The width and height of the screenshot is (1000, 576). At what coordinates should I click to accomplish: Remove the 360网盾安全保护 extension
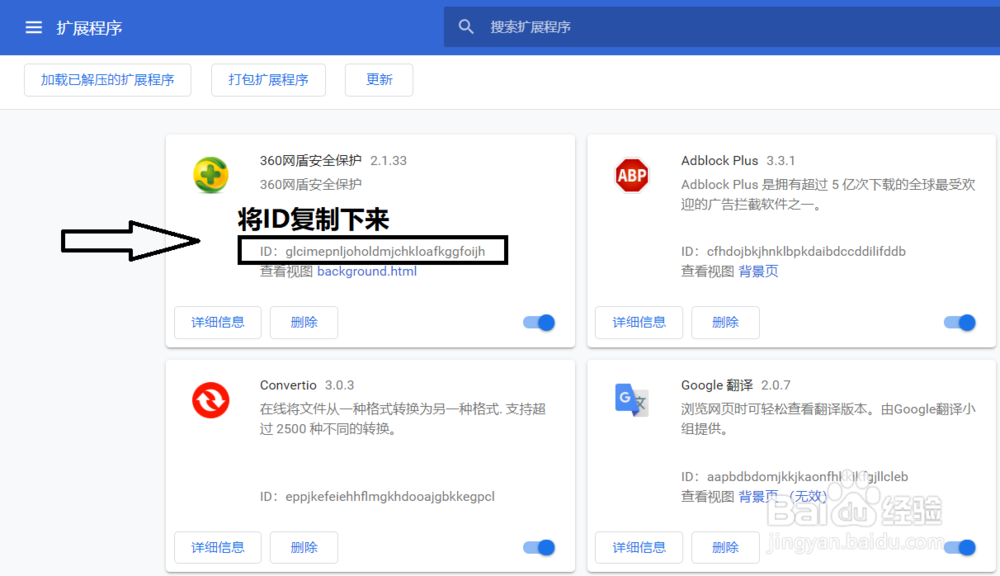pyautogui.click(x=304, y=322)
